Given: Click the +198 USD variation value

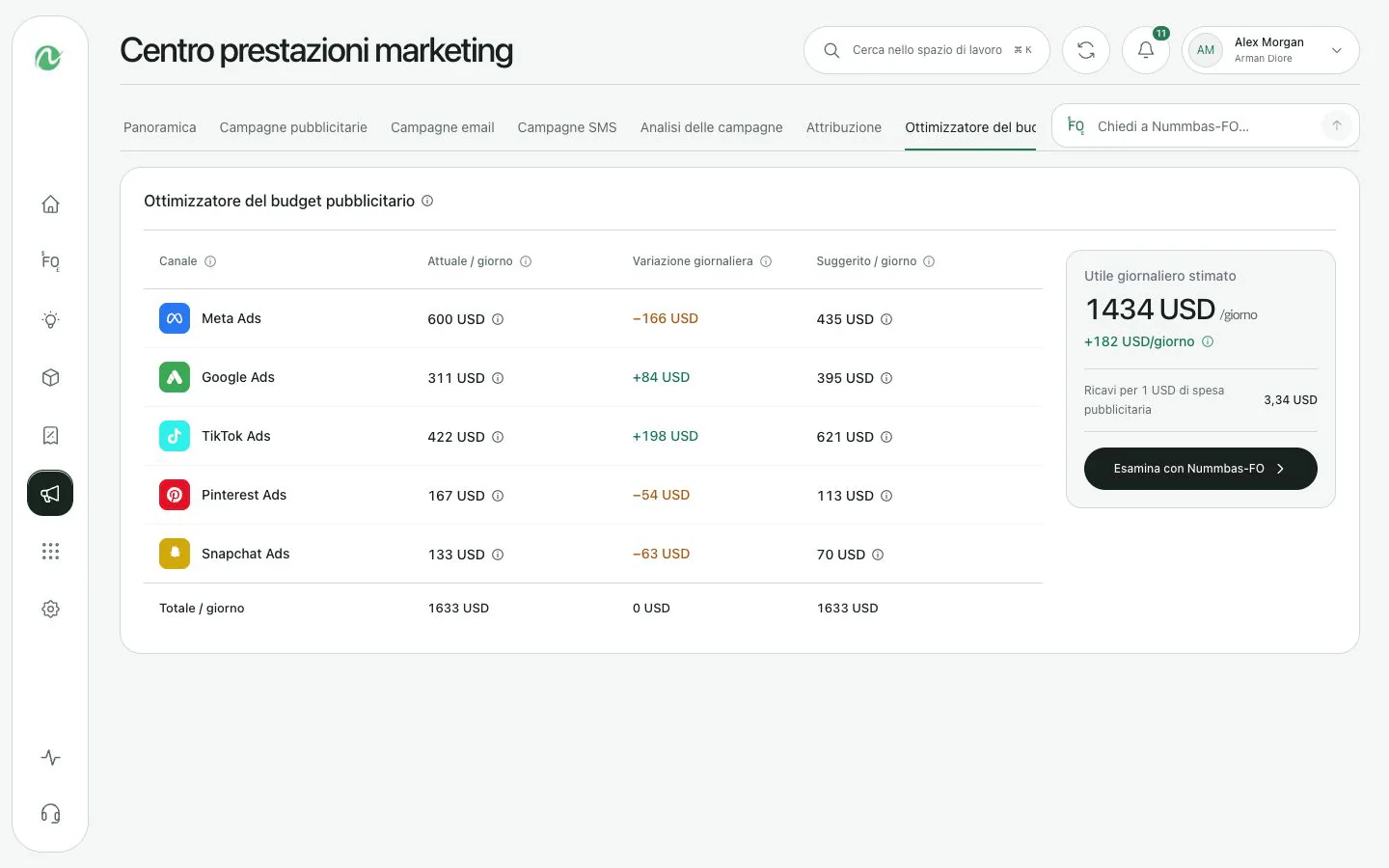Looking at the screenshot, I should (666, 436).
